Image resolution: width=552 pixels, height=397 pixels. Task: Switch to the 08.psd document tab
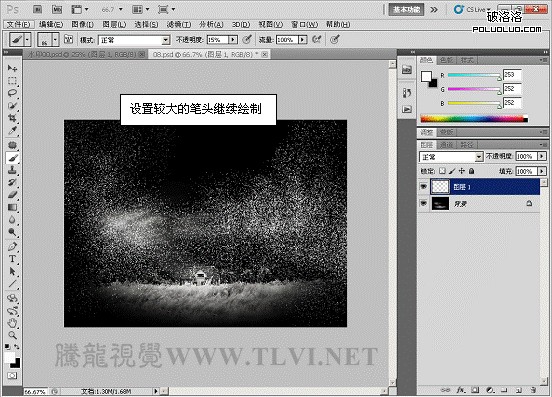(208, 55)
